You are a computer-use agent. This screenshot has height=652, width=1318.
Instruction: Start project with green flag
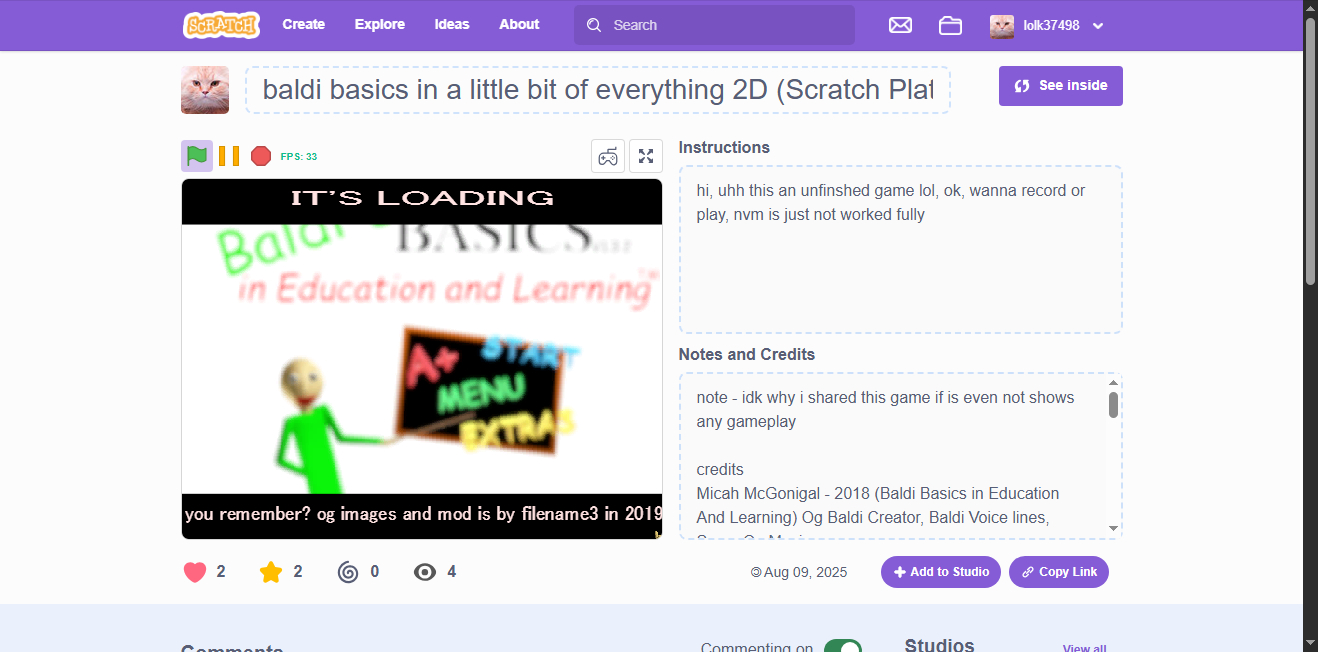click(197, 156)
